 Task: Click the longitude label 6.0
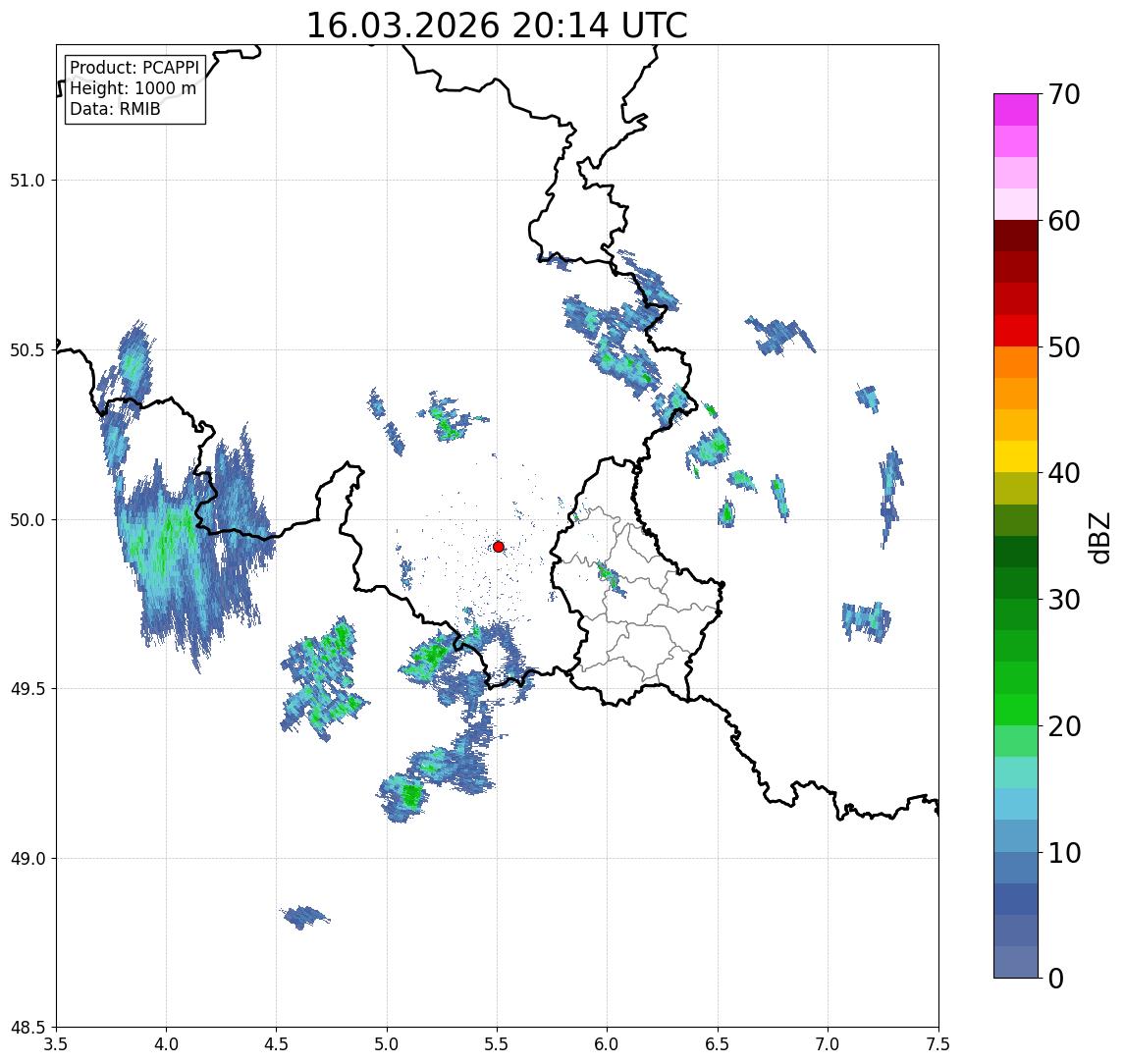[x=608, y=1044]
